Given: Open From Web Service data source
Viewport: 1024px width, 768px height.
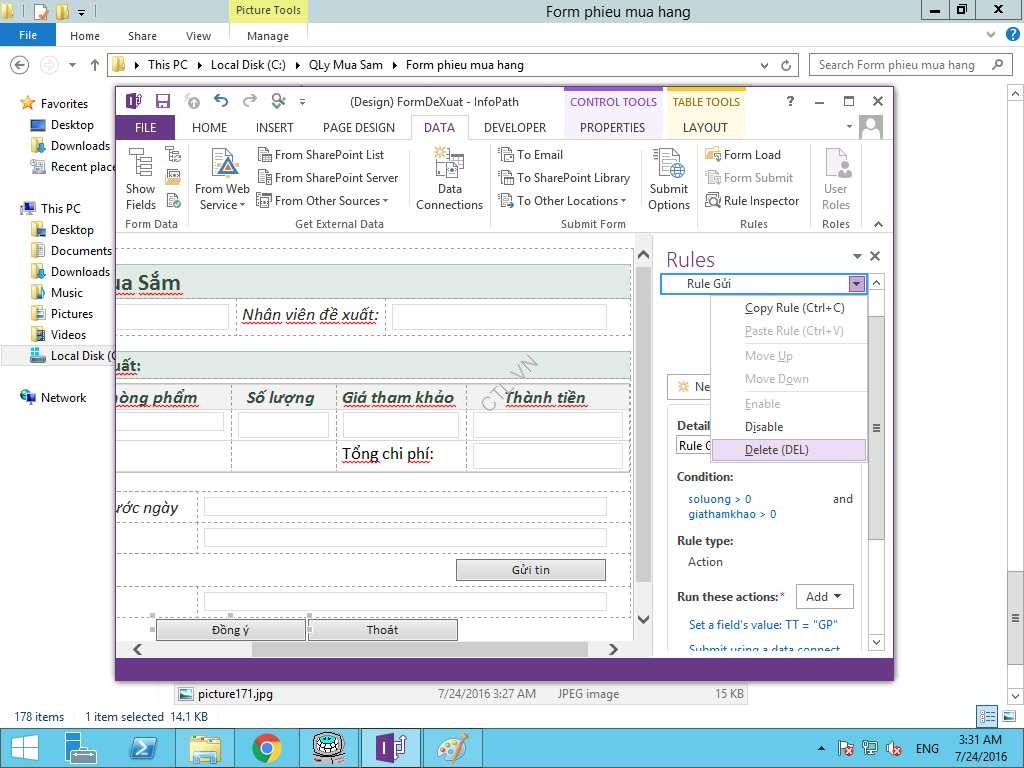Looking at the screenshot, I should tap(223, 180).
